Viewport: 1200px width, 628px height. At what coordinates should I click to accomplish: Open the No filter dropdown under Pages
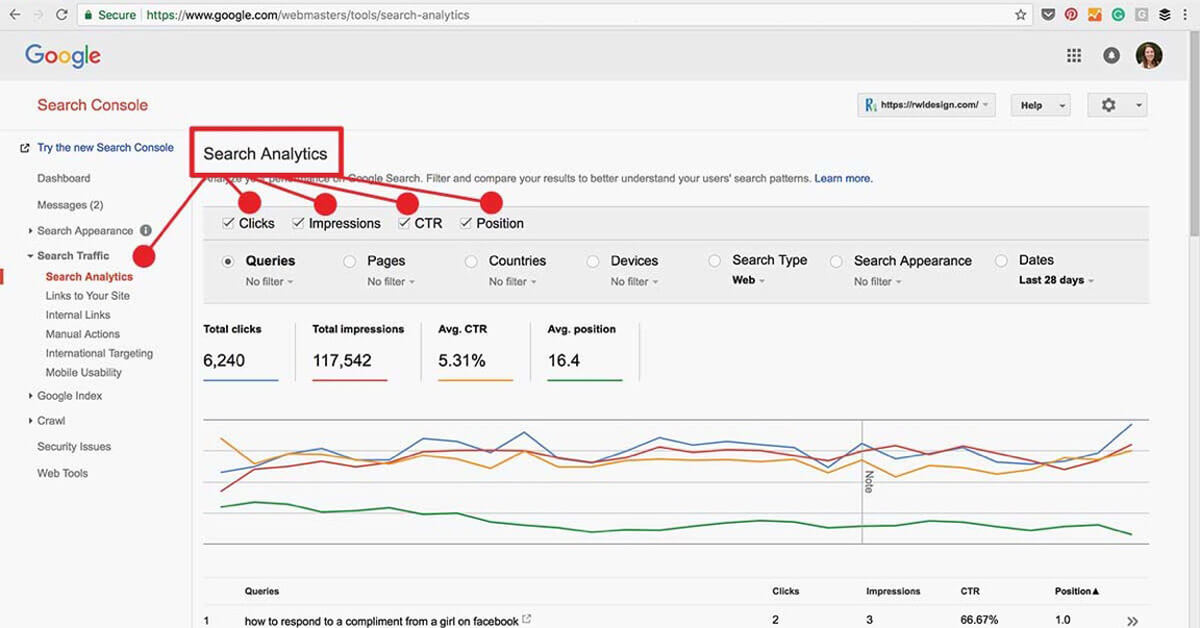(x=391, y=282)
